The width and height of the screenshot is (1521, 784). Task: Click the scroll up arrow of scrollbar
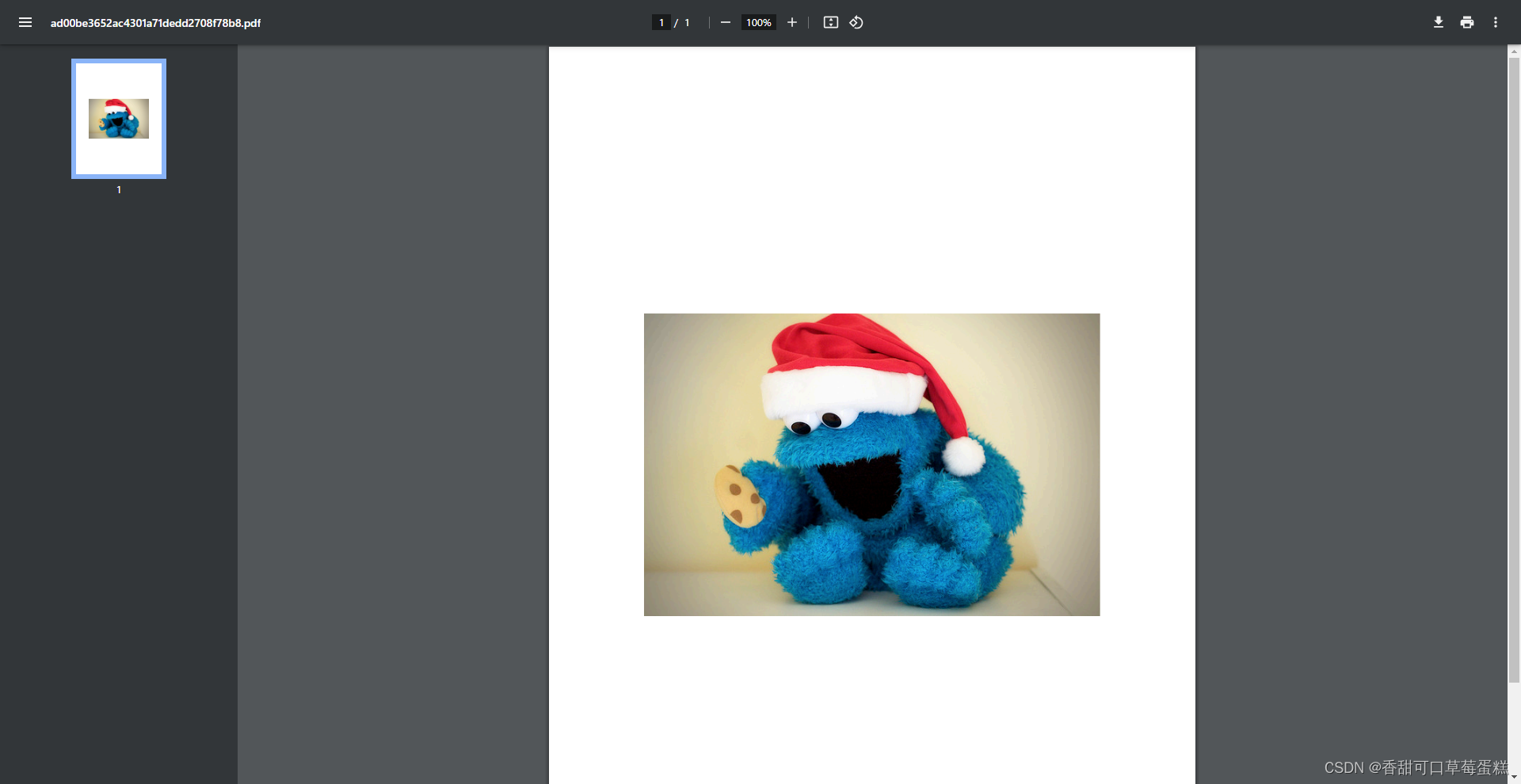click(1514, 51)
